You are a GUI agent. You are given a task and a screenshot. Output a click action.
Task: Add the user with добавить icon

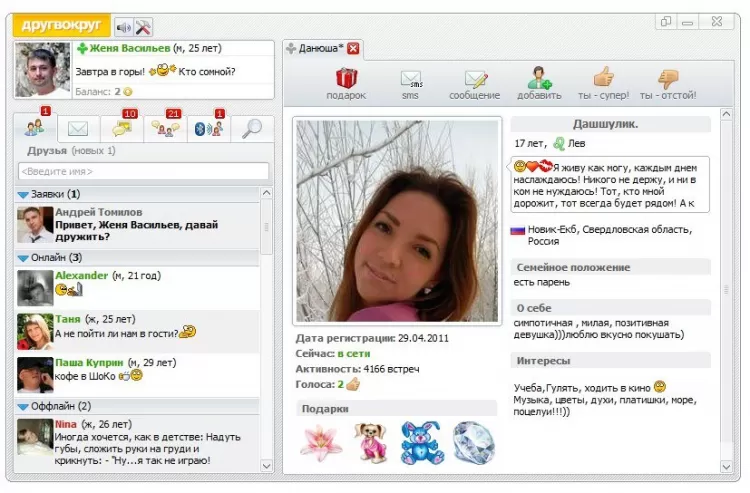click(x=539, y=84)
